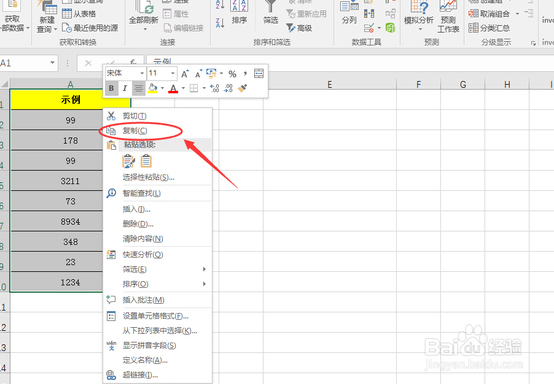Apply yellow fill color bucket

[x=153, y=88]
